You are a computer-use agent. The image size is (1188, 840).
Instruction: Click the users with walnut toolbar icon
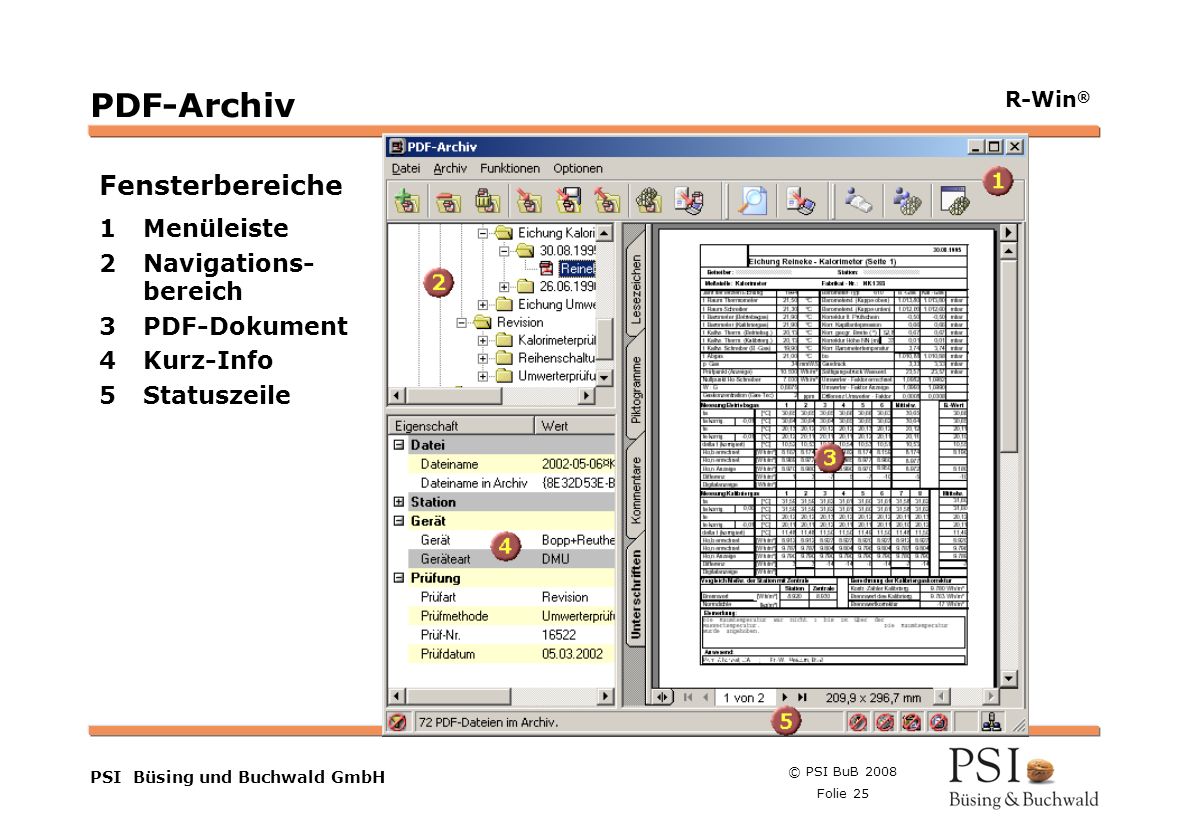pos(907,201)
